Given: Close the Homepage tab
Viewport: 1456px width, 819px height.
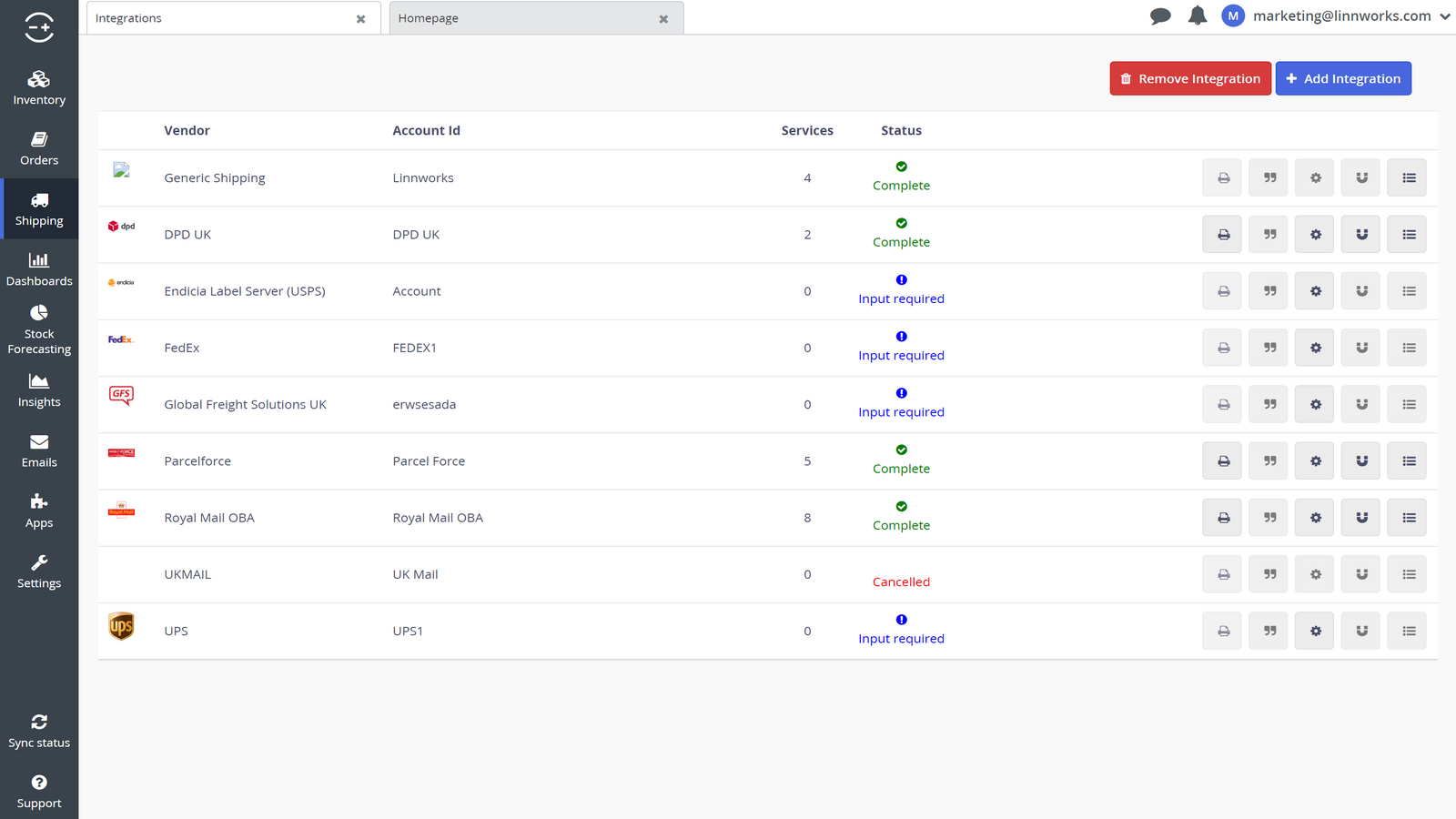Looking at the screenshot, I should 663,19.
